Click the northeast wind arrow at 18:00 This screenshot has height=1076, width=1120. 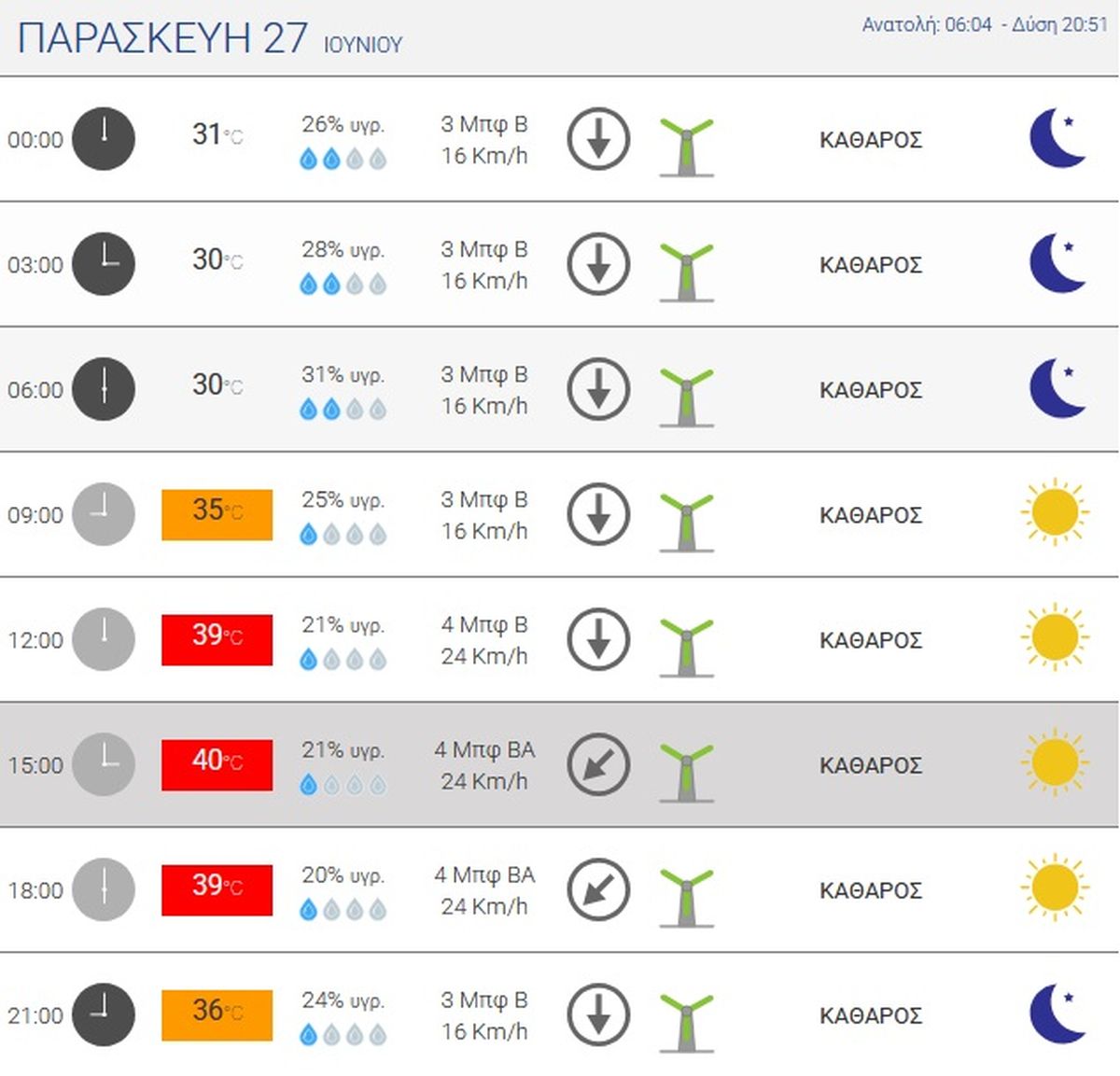(x=598, y=889)
